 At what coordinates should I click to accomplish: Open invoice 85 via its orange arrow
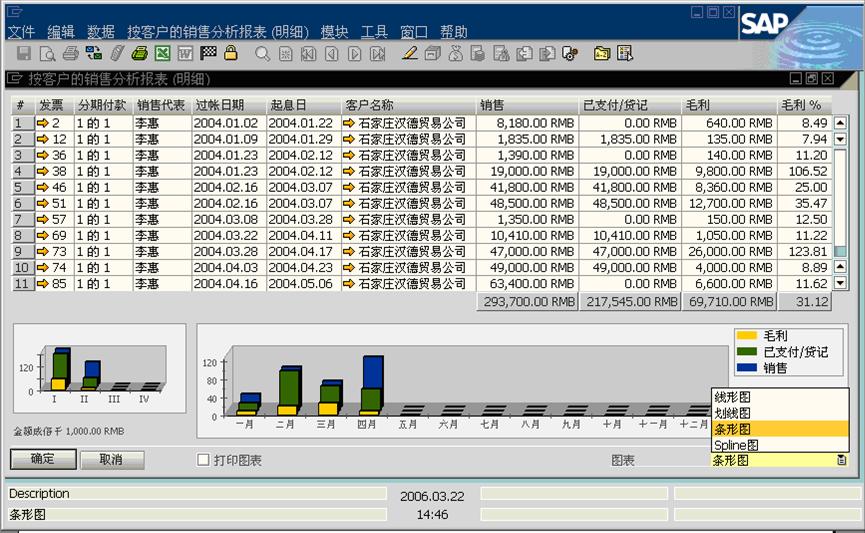42,284
